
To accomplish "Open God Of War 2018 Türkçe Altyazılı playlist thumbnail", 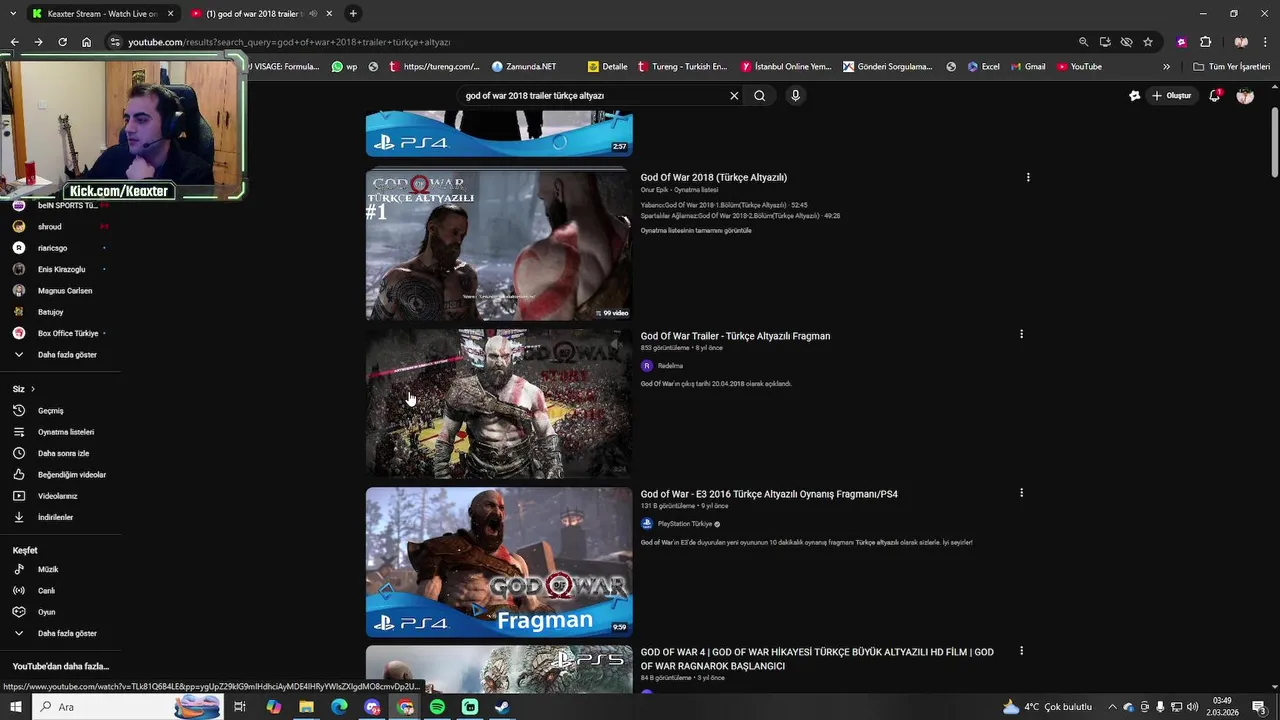I will click(499, 245).
